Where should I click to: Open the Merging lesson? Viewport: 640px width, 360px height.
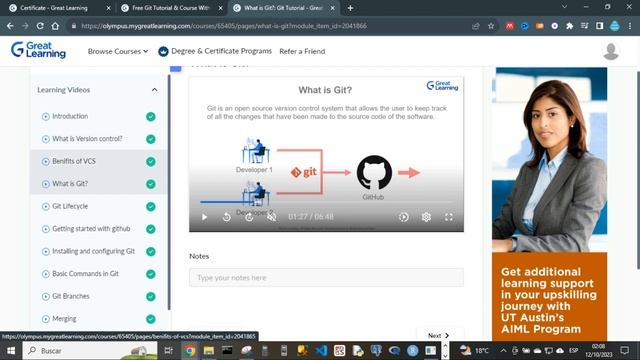(64, 318)
